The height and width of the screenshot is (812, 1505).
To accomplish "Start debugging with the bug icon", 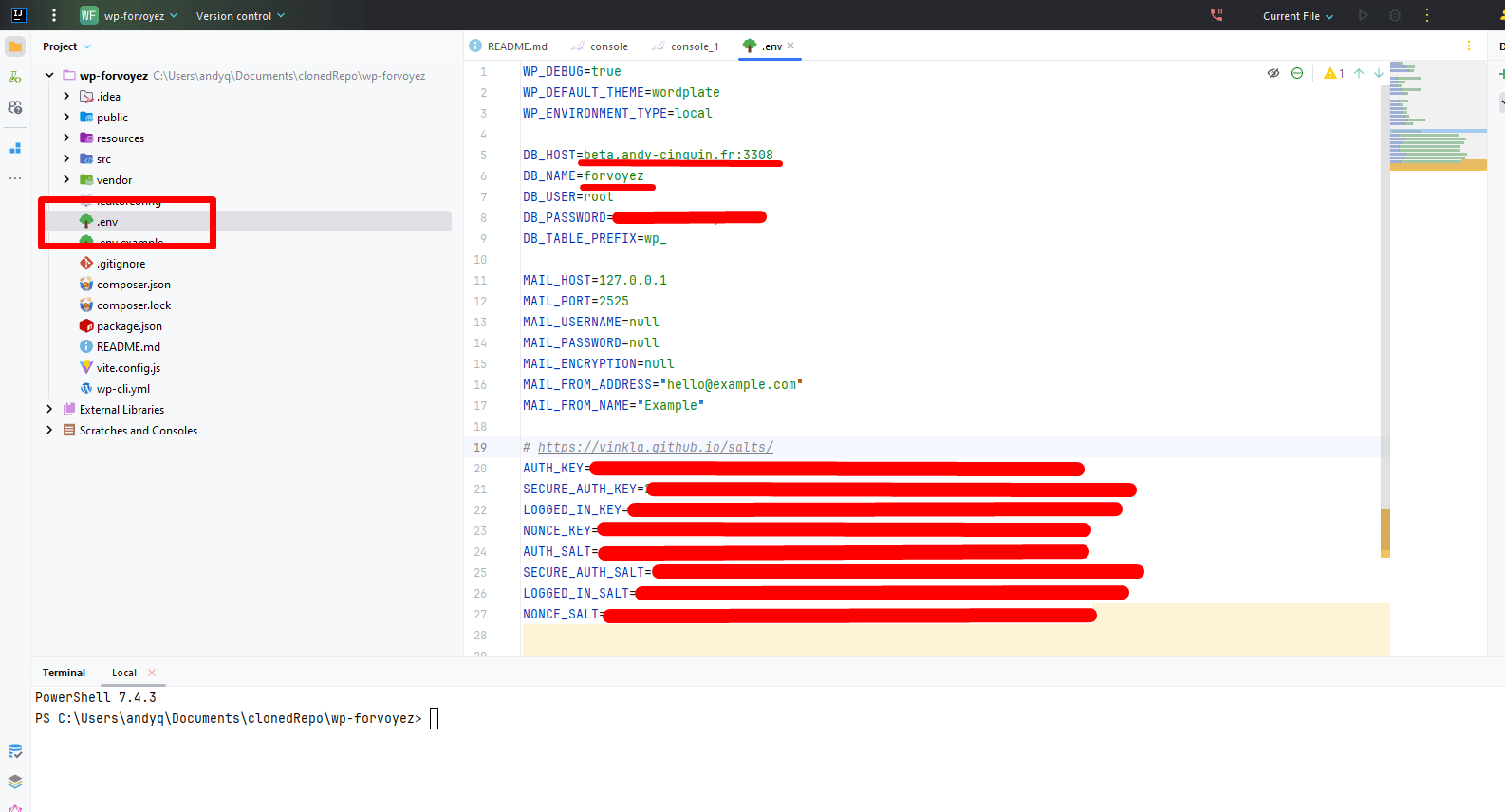I will (1395, 15).
